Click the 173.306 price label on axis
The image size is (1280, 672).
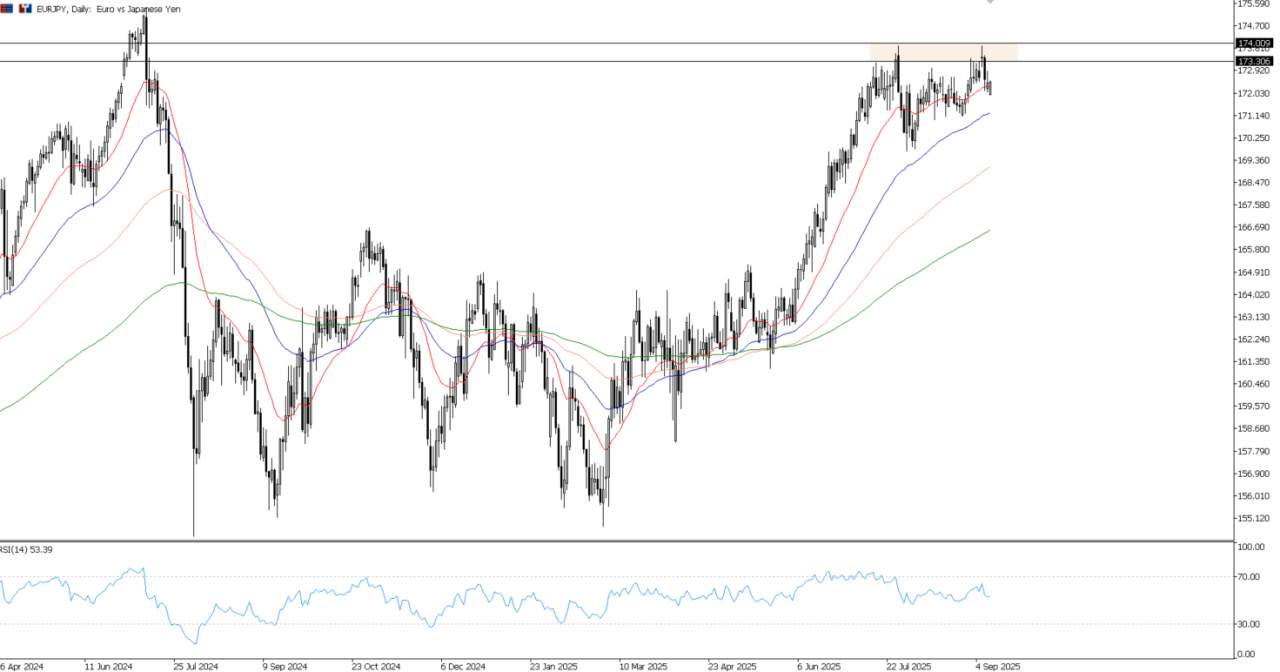pos(1254,61)
